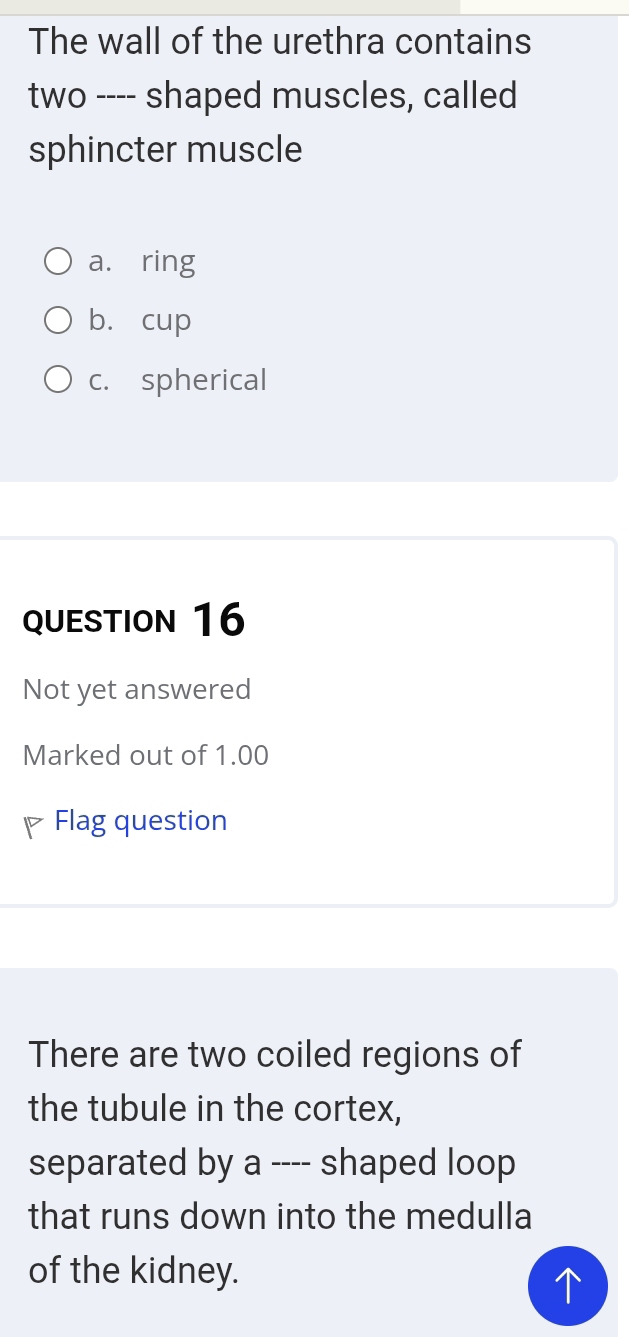The height and width of the screenshot is (1337, 629).
Task: Click the flag icon beside Flag question
Action: coord(33,823)
